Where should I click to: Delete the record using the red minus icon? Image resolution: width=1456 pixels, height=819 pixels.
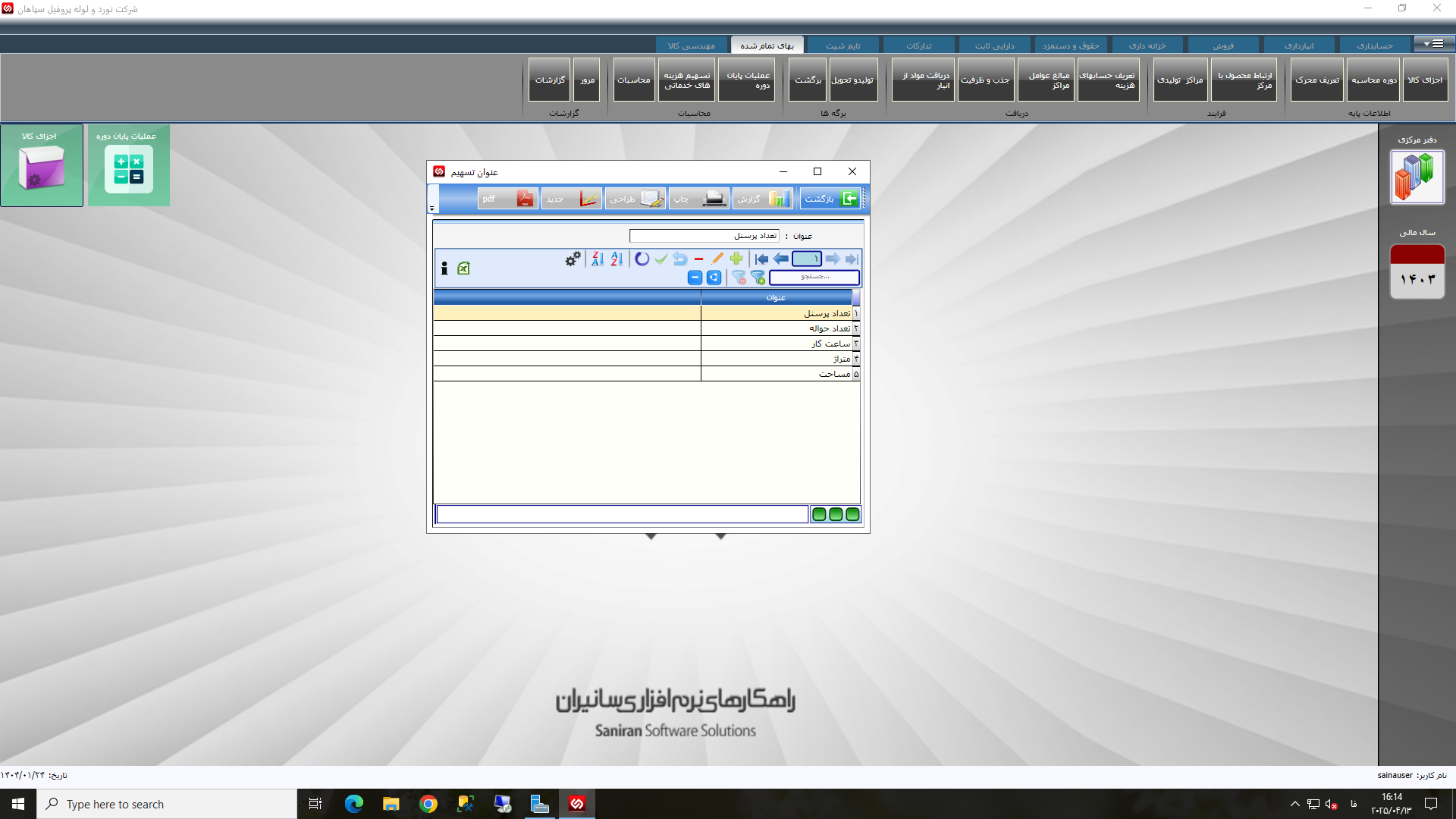click(698, 259)
